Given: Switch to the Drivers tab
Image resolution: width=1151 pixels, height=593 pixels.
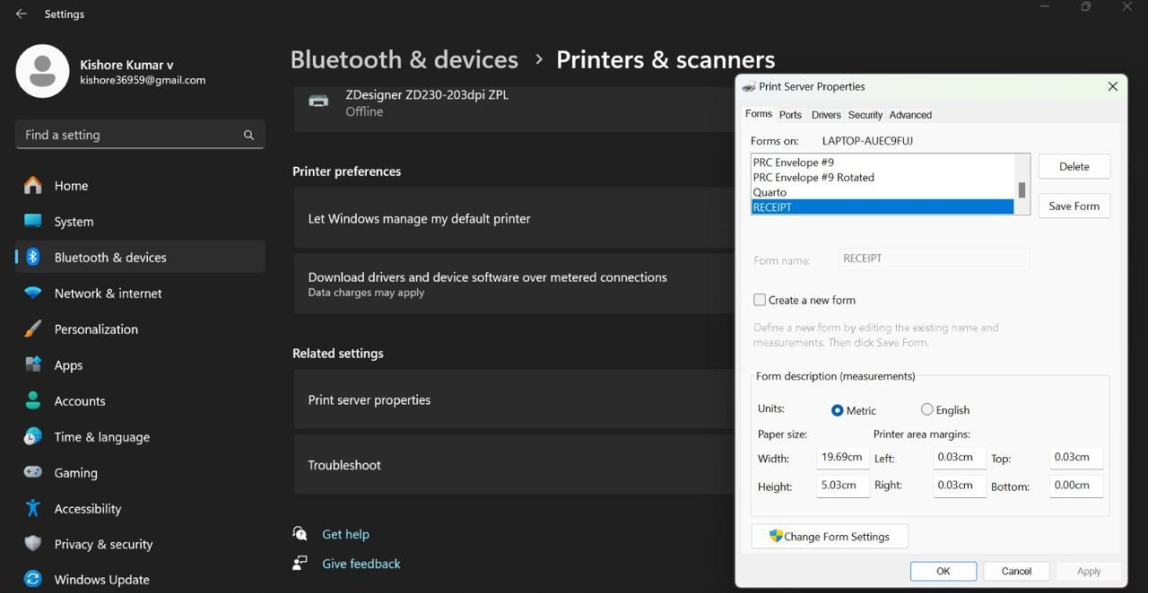Looking at the screenshot, I should click(x=826, y=115).
